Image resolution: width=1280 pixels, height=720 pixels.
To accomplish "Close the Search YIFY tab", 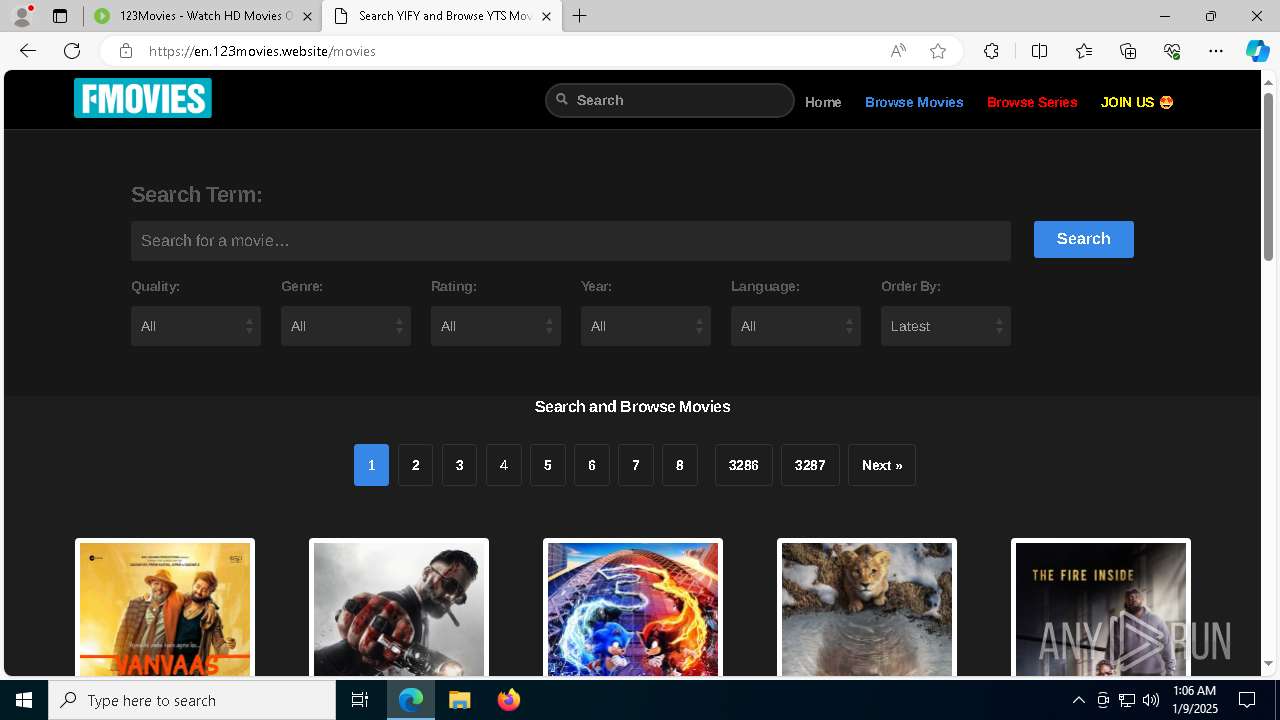I will click(x=546, y=16).
